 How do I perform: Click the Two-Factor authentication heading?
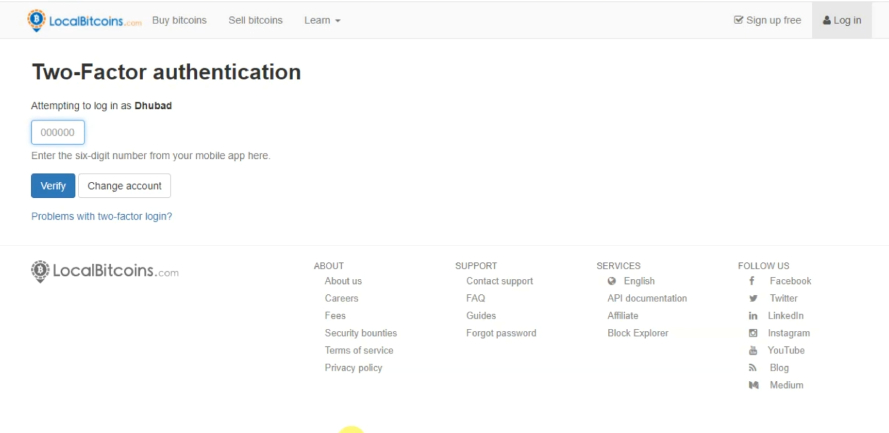tap(166, 73)
